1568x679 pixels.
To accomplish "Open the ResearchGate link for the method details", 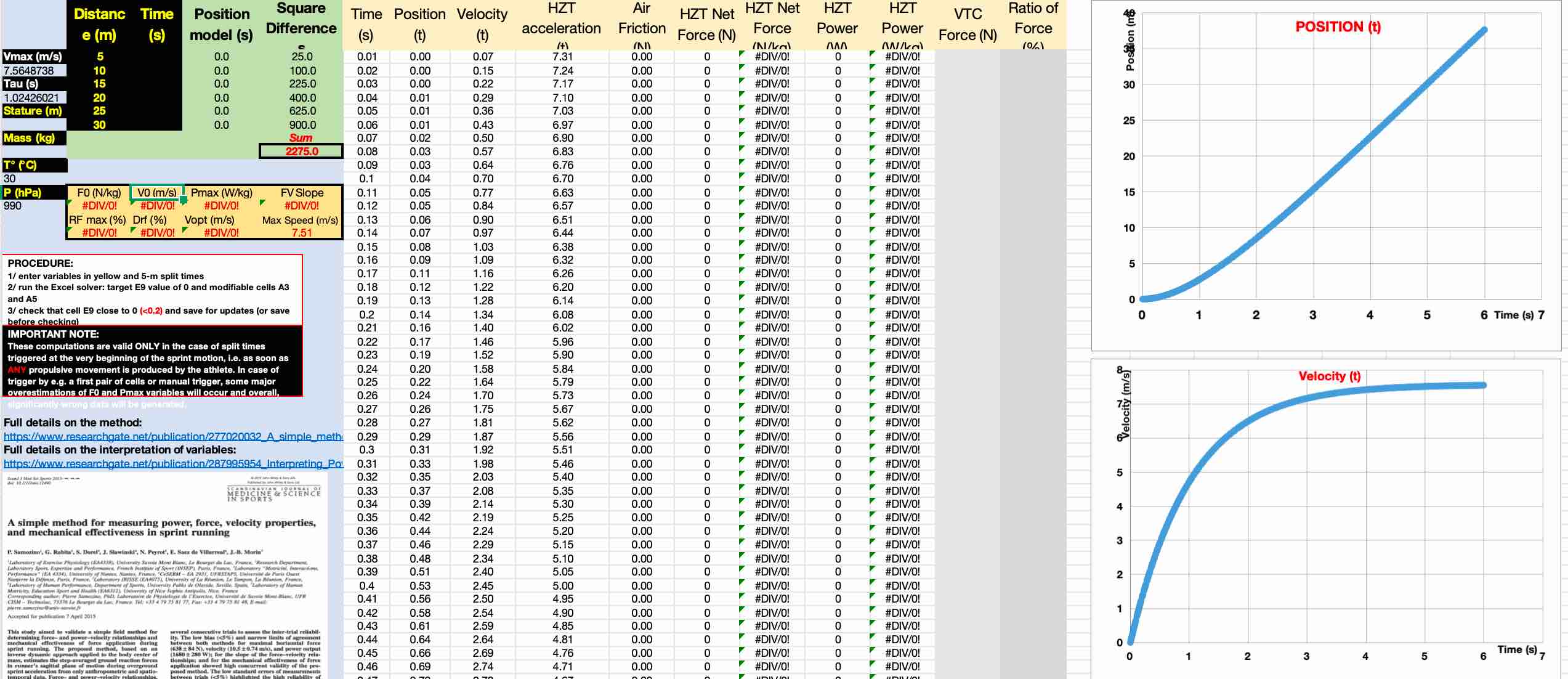I will tap(172, 436).
